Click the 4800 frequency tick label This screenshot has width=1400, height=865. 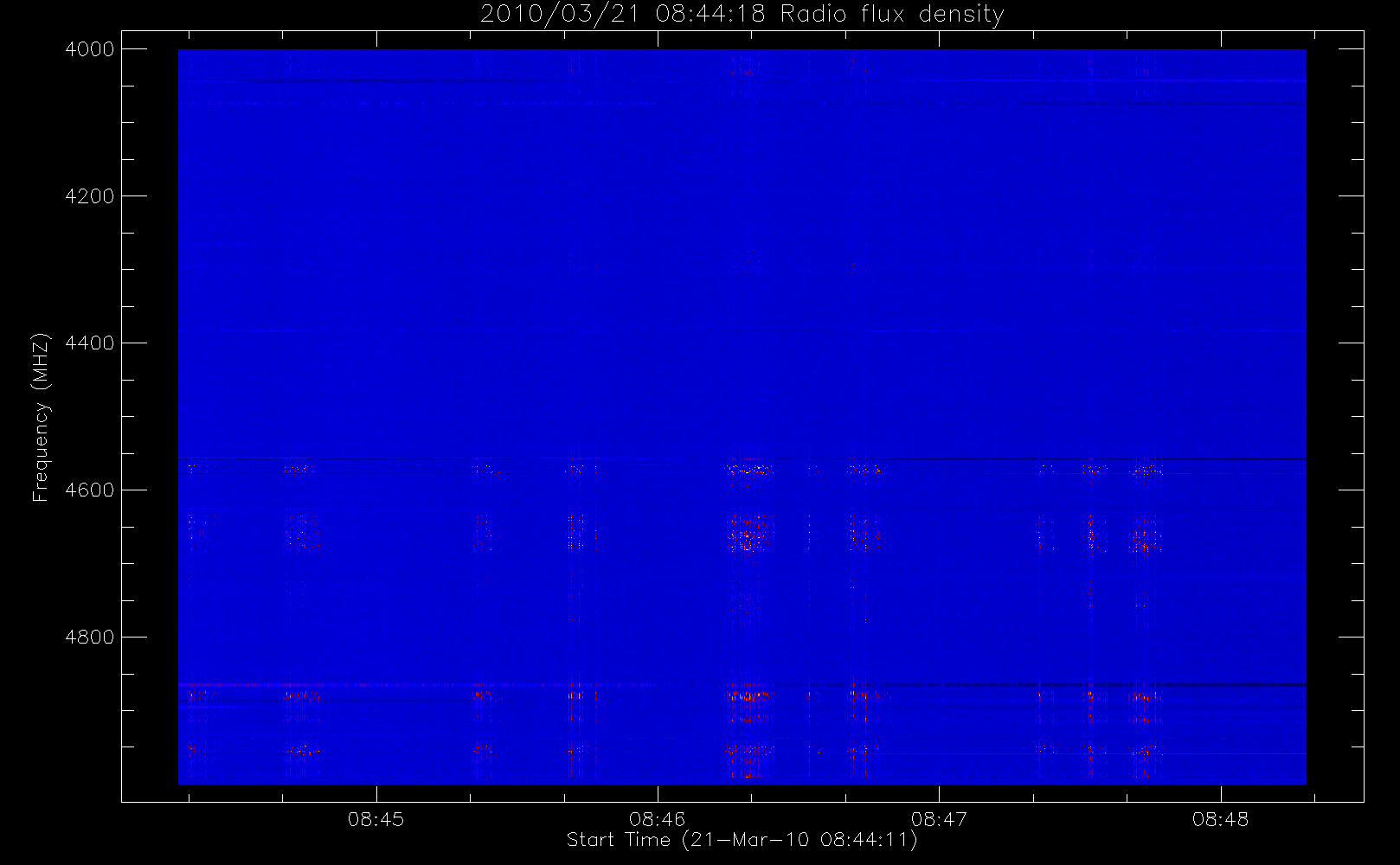(x=90, y=638)
